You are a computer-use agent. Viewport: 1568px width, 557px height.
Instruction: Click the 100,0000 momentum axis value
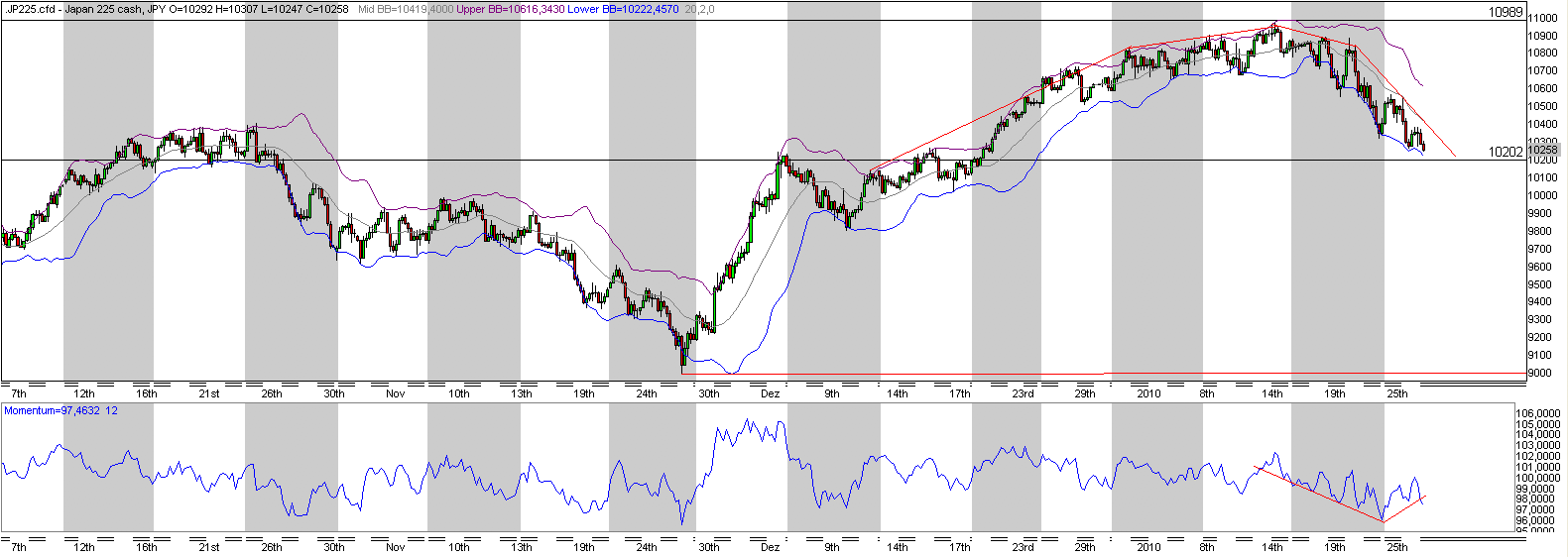click(x=1540, y=478)
